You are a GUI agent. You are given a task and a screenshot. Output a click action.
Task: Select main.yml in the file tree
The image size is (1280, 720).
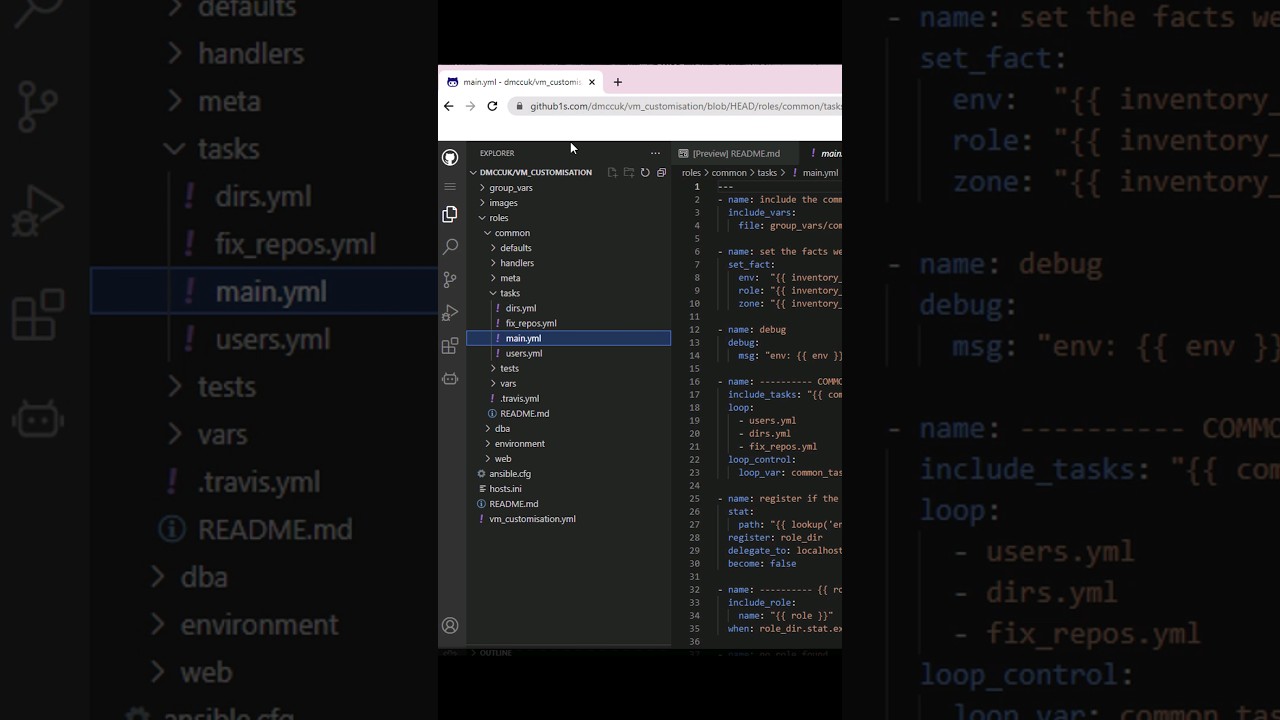coord(568,338)
